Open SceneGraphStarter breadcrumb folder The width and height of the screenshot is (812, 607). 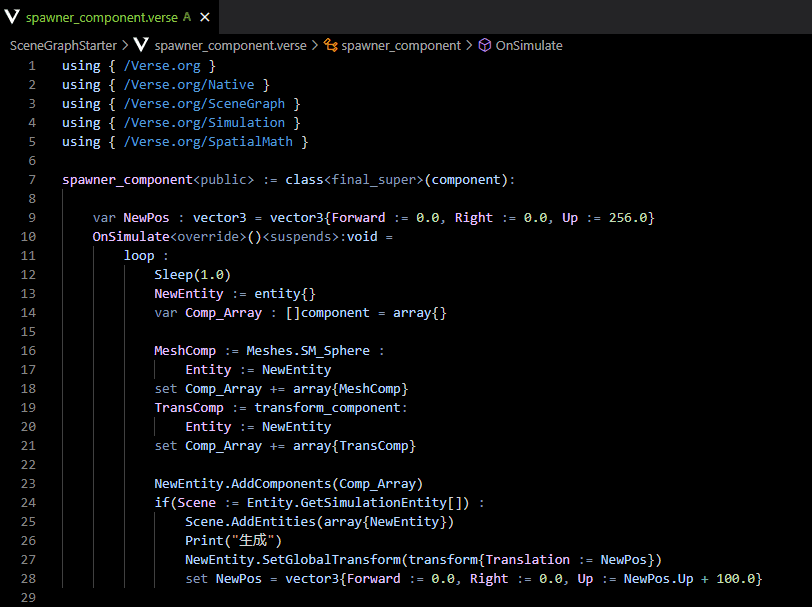coord(63,46)
